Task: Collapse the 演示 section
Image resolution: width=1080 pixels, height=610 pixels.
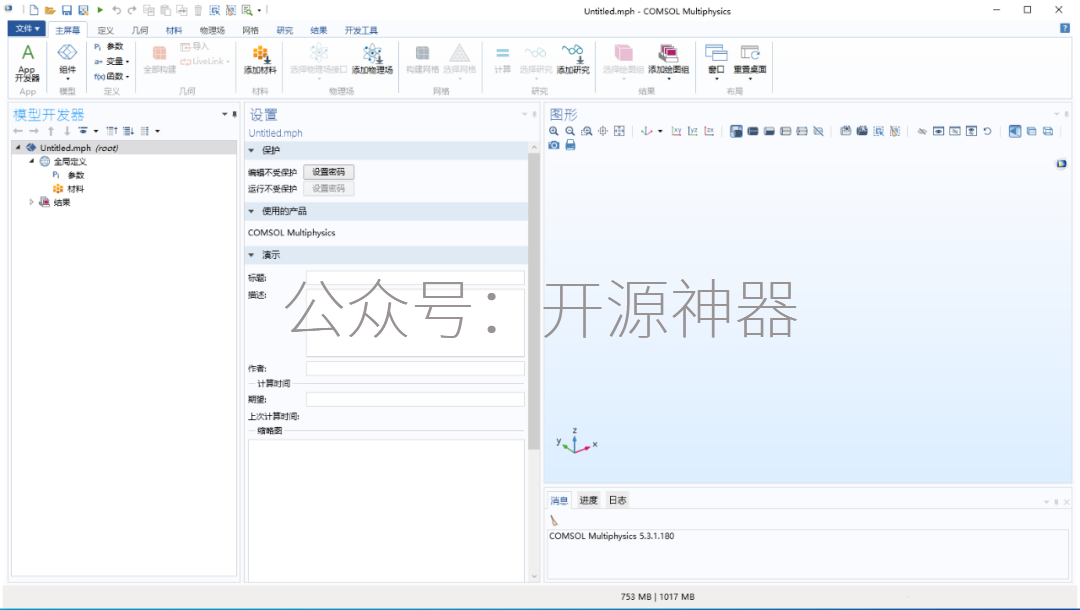Action: pos(251,255)
